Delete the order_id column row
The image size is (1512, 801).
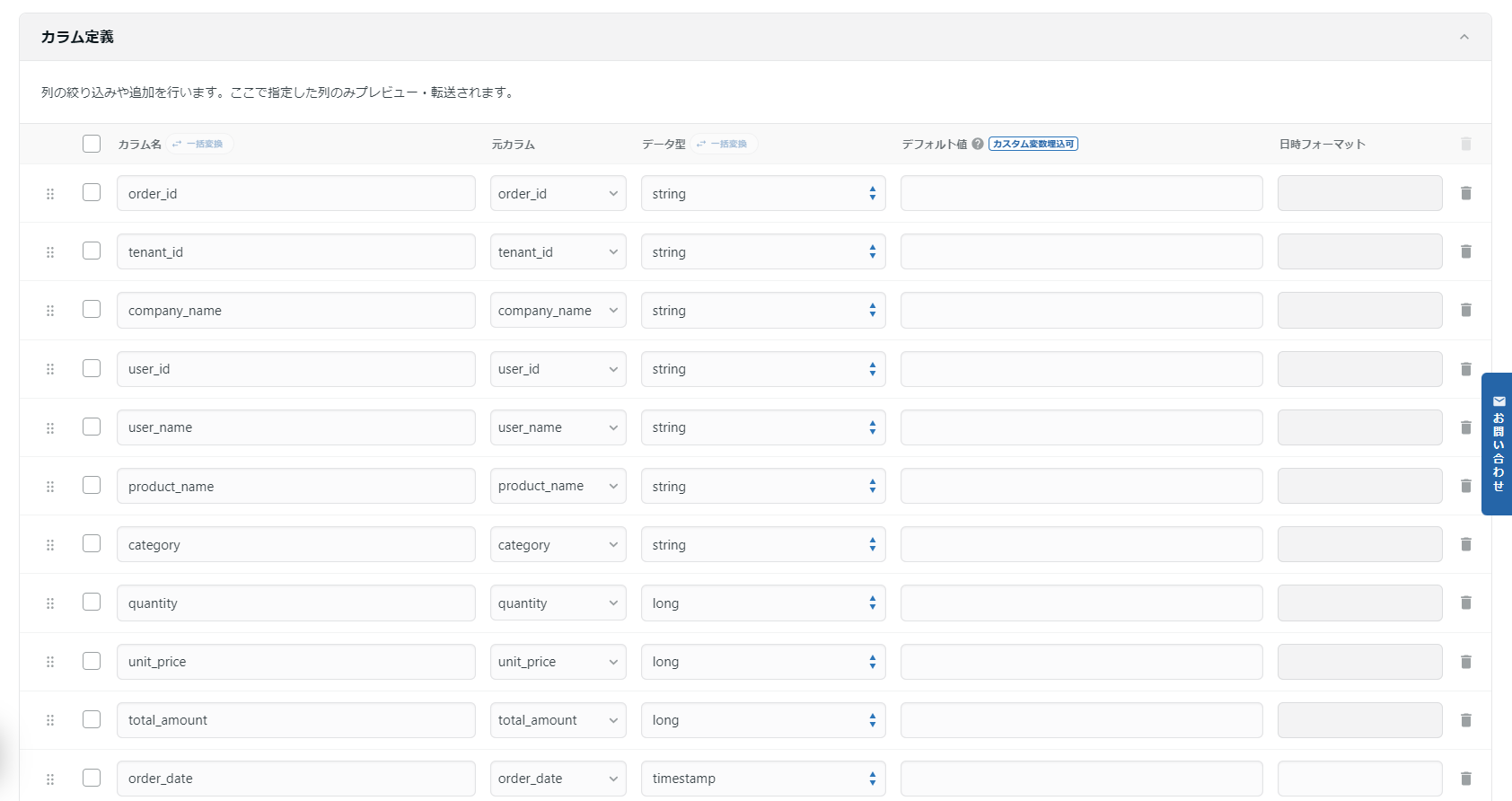click(x=1465, y=193)
